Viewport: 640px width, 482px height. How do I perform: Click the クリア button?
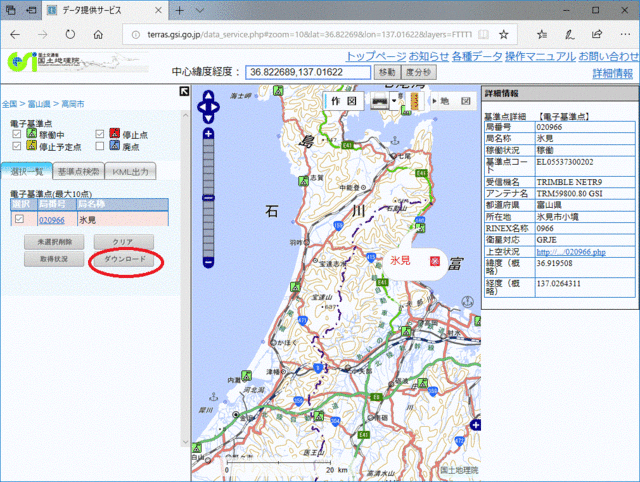[x=124, y=242]
